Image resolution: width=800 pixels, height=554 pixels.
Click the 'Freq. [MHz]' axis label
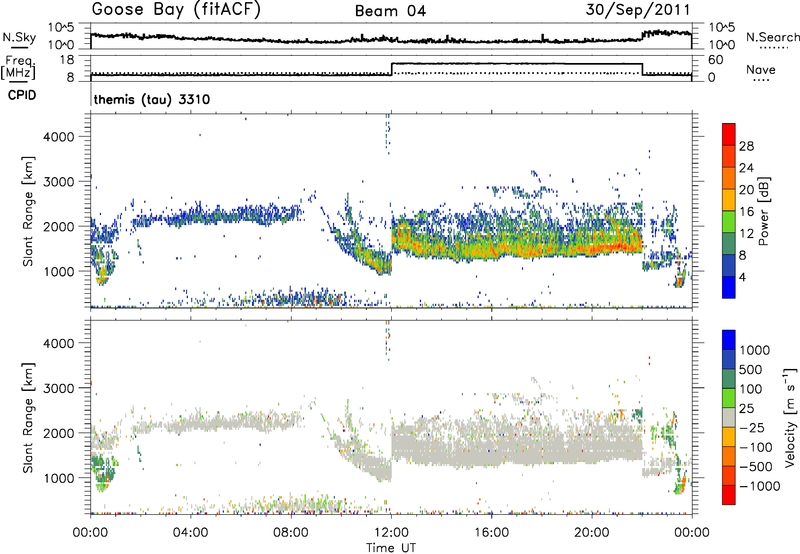tap(19, 67)
